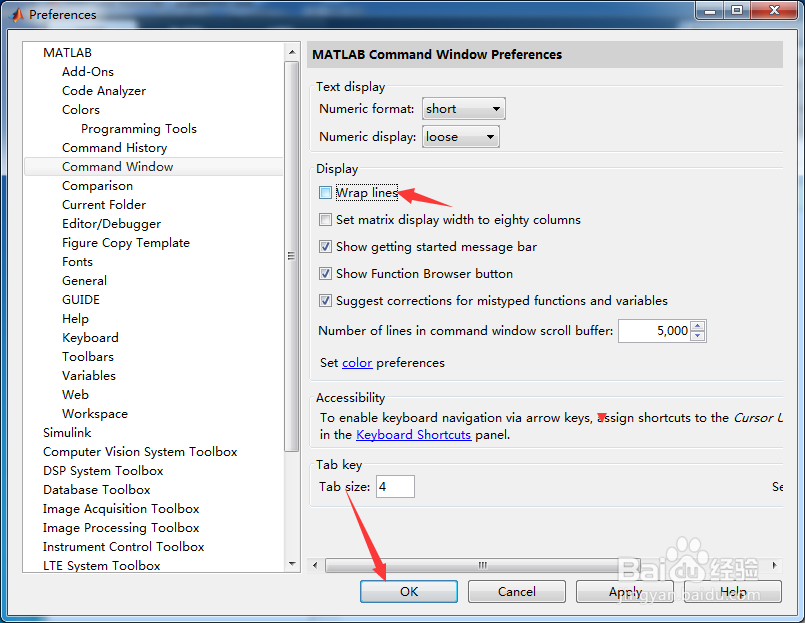This screenshot has height=623, width=805.
Task: Open Programming Tools under Colors
Action: click(139, 129)
